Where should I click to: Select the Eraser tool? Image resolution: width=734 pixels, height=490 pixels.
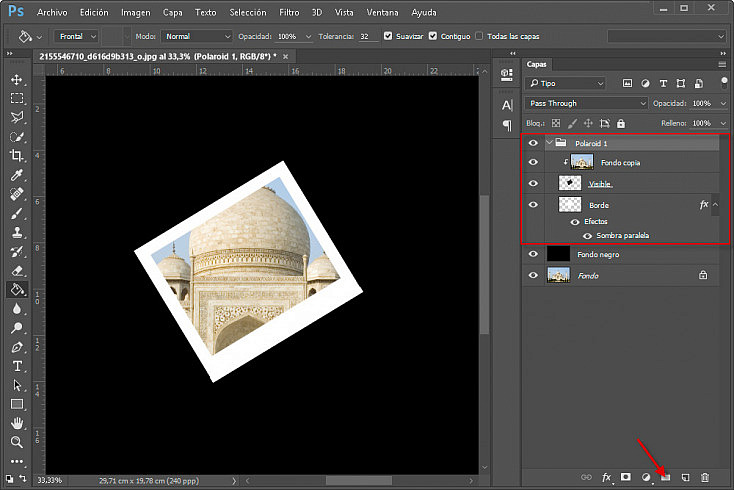coord(17,271)
